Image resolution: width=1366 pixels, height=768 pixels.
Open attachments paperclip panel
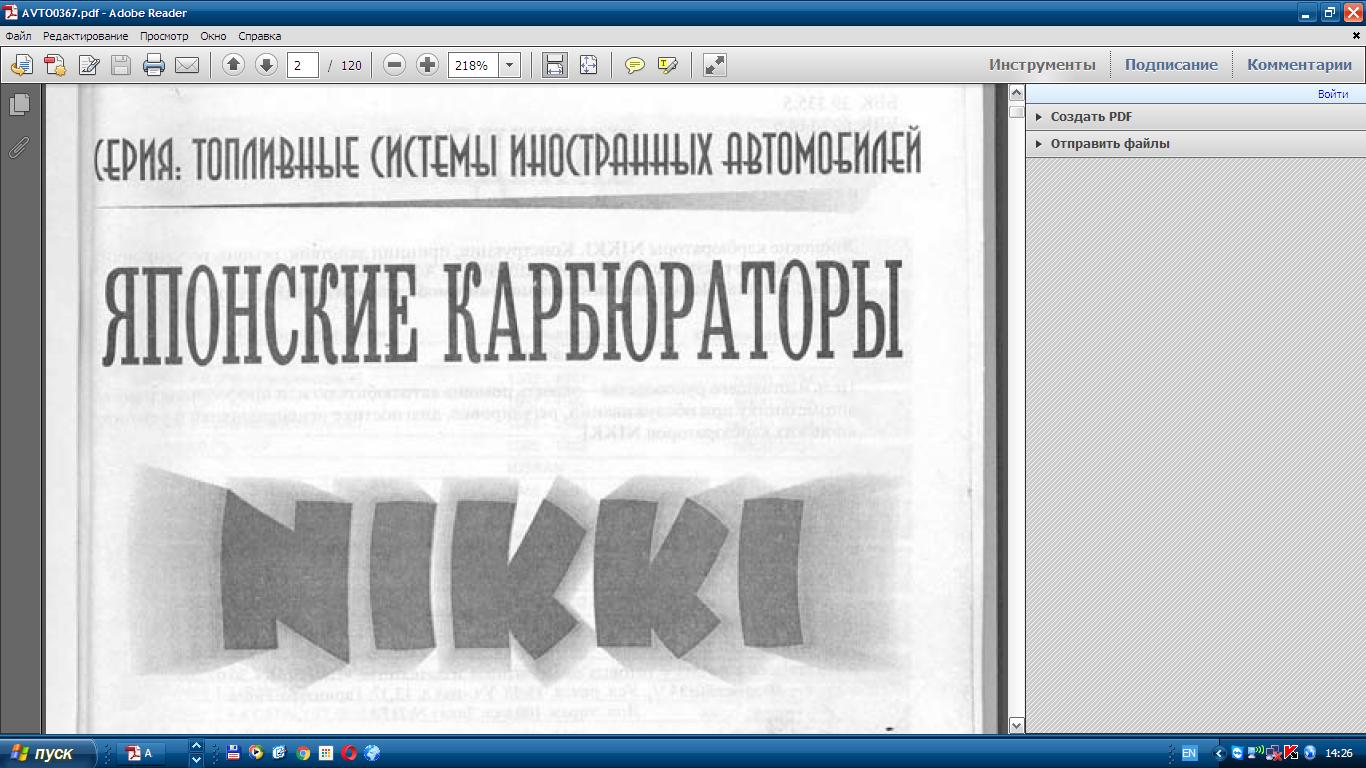point(19,147)
